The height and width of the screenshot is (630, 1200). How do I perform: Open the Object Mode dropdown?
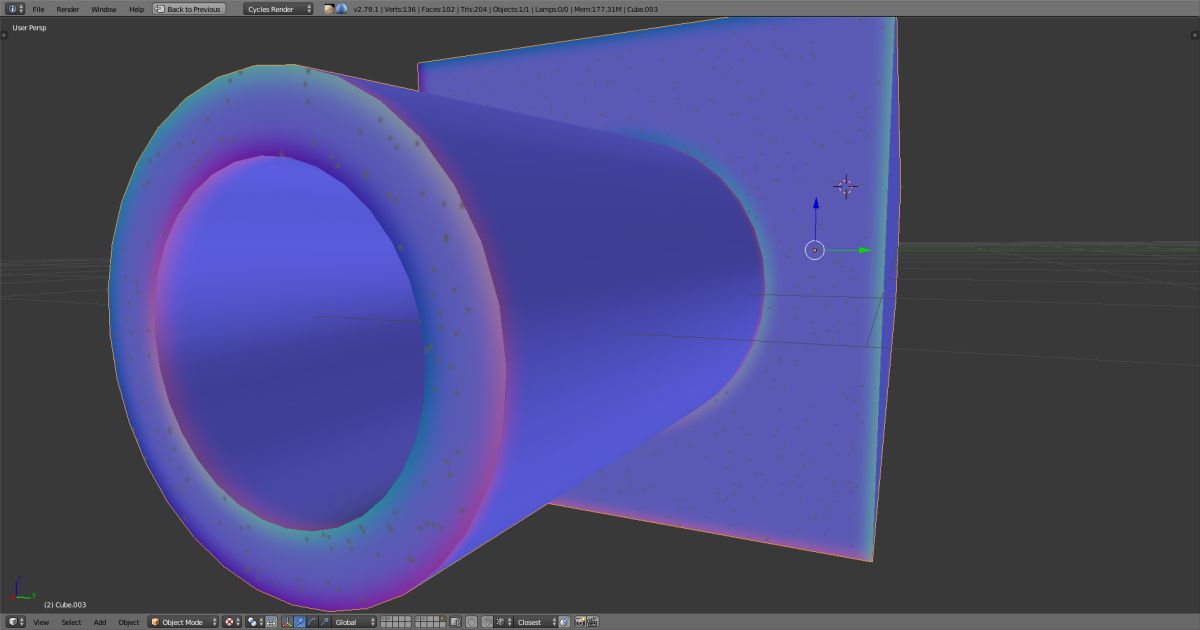[x=184, y=622]
